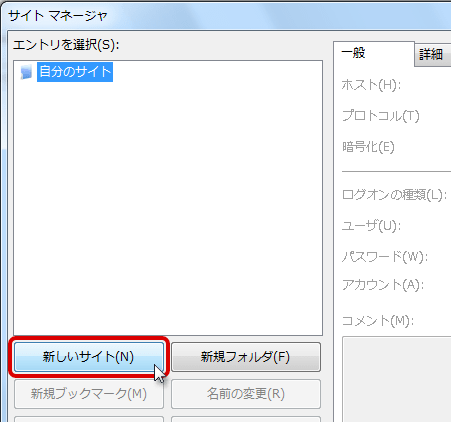Click the 自分のサイト folder icon
Image resolution: width=451 pixels, height=422 pixels.
tap(26, 72)
